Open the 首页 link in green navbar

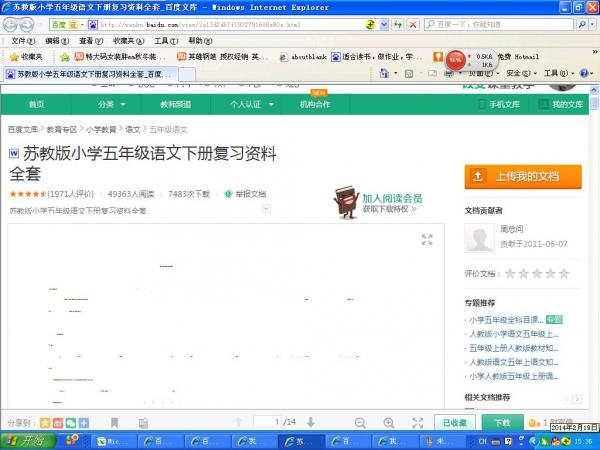click(36, 104)
